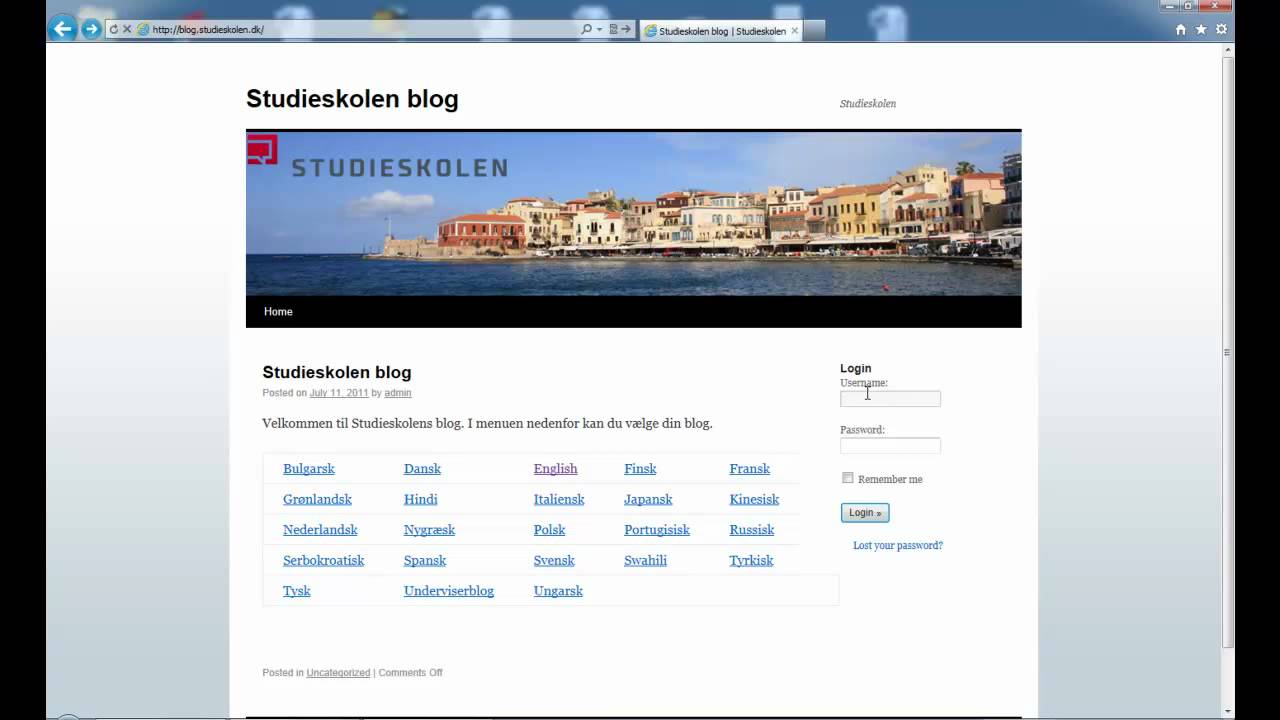Click the compatibility view icon
This screenshot has height=720, width=1280.
[614, 30]
